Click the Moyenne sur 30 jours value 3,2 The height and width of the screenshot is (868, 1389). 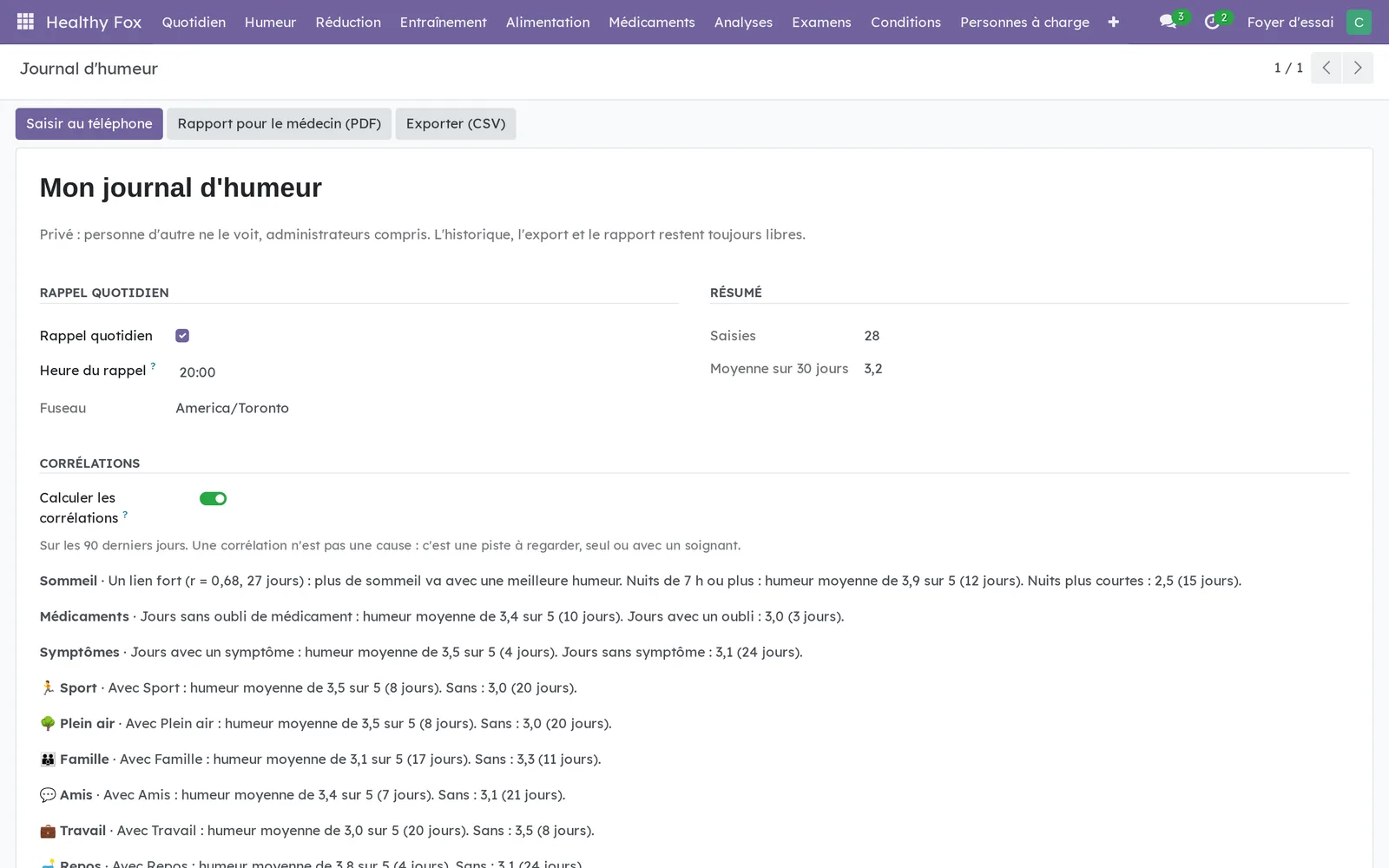873,369
